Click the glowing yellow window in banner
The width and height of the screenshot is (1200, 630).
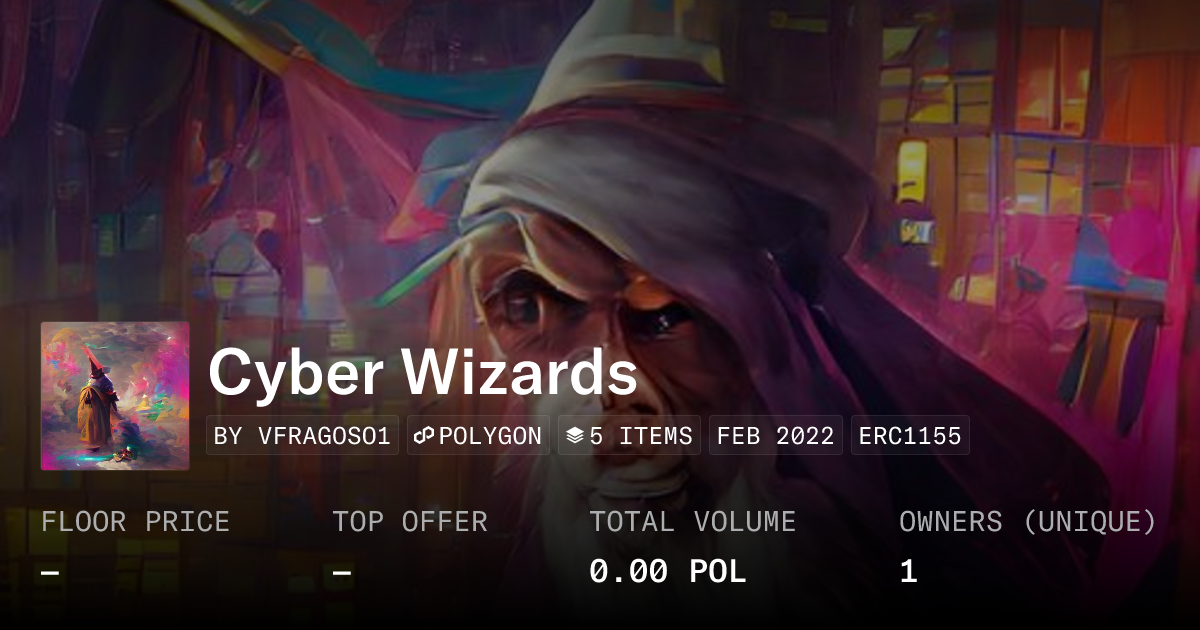[911, 172]
